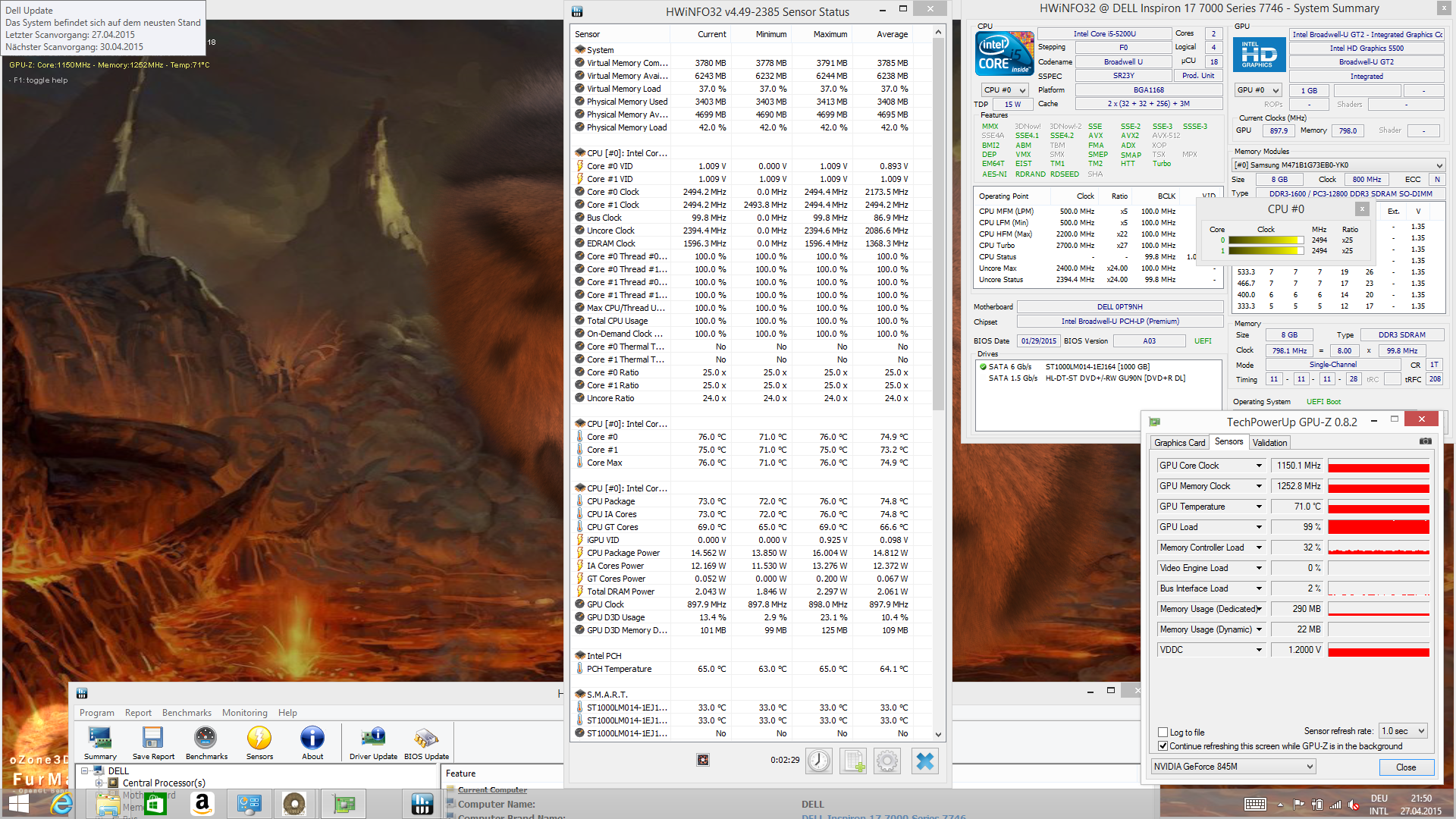
Task: Open the NVIDIA GeForce 845M GPU selector
Action: coord(1233,767)
